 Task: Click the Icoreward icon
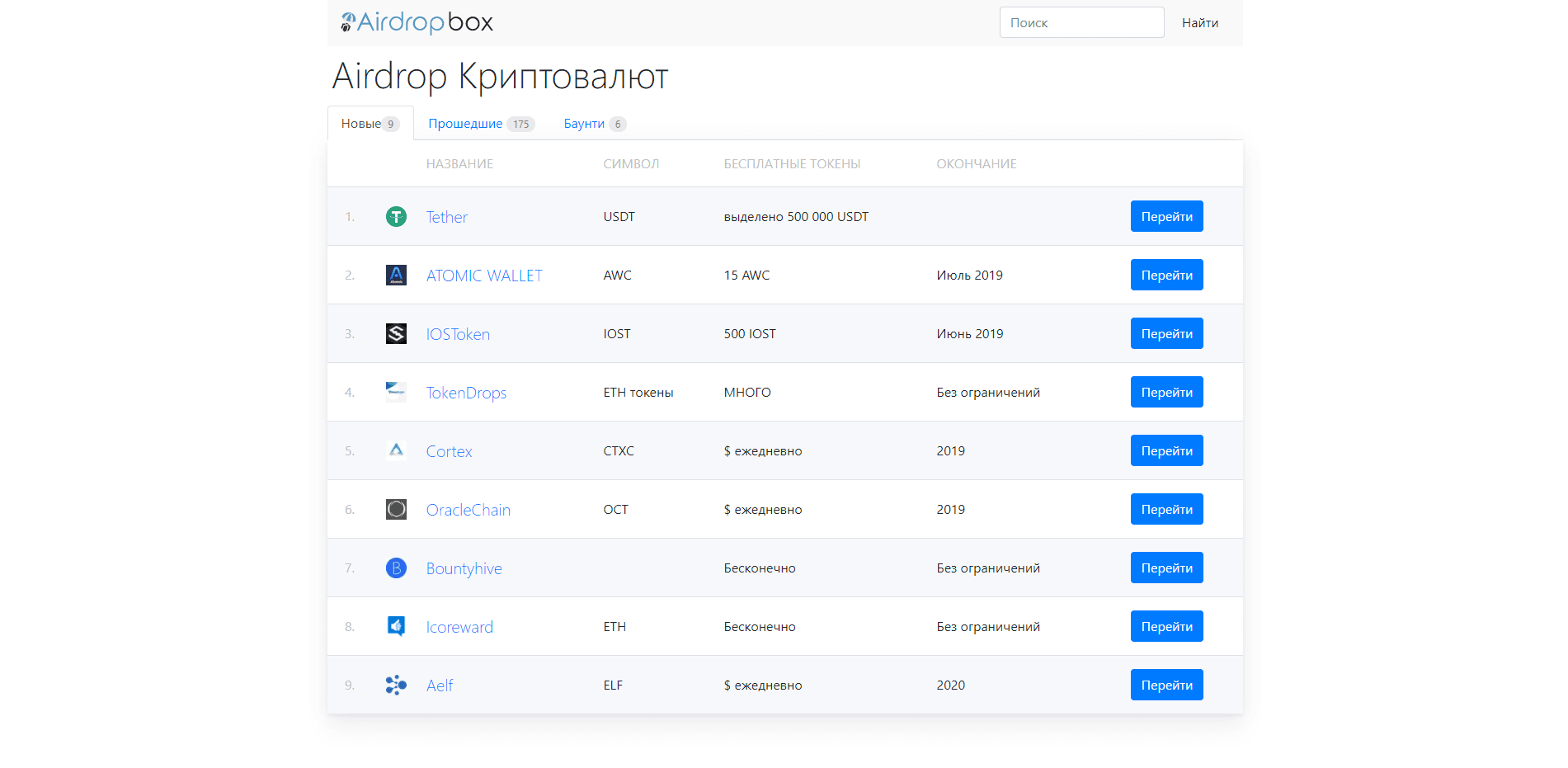[x=396, y=626]
